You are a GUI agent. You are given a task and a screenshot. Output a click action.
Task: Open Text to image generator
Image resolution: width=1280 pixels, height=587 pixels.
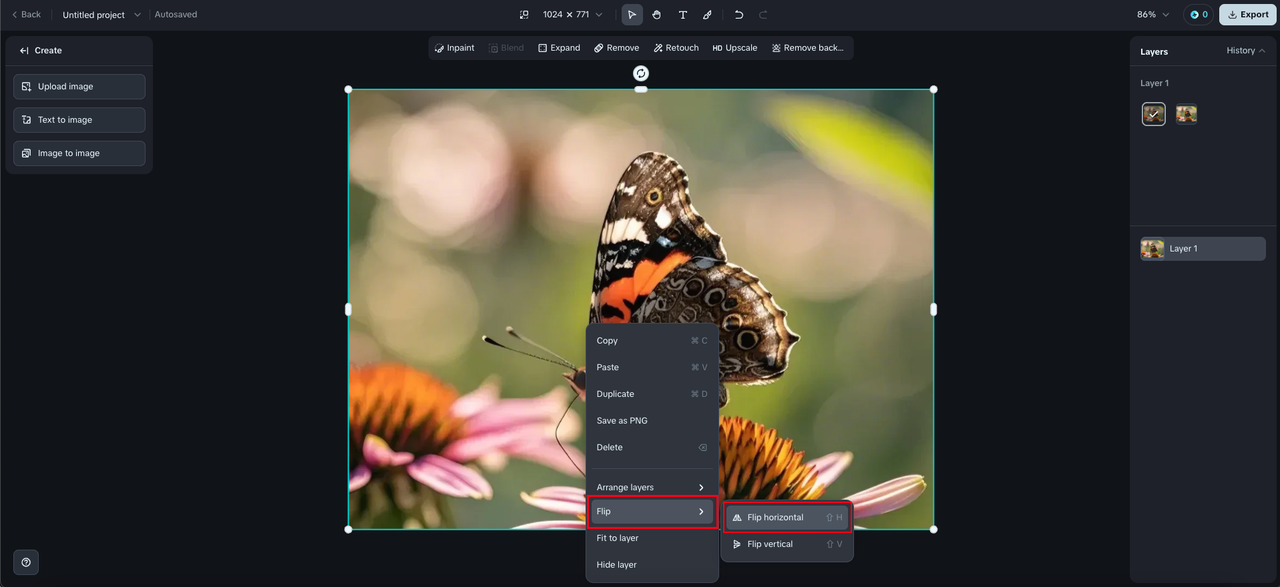[79, 120]
